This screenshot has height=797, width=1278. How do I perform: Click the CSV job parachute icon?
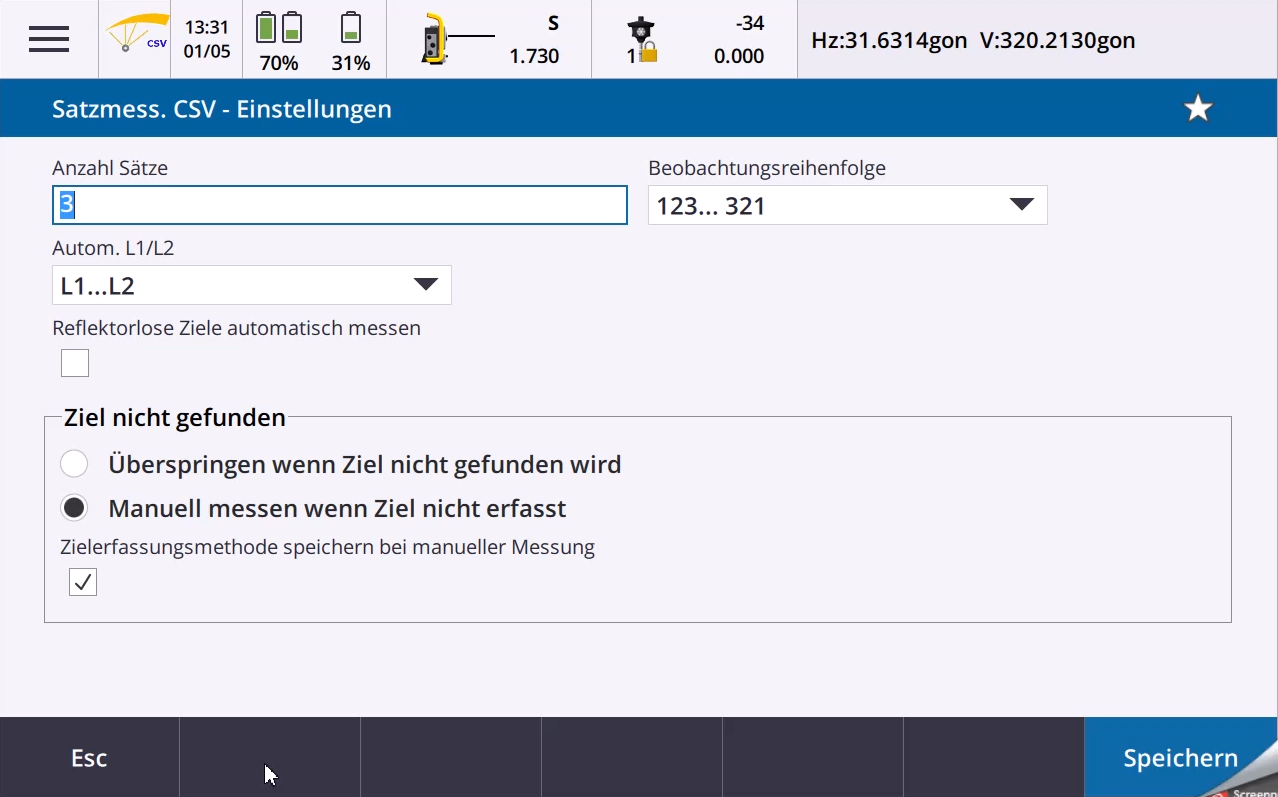pyautogui.click(x=136, y=39)
